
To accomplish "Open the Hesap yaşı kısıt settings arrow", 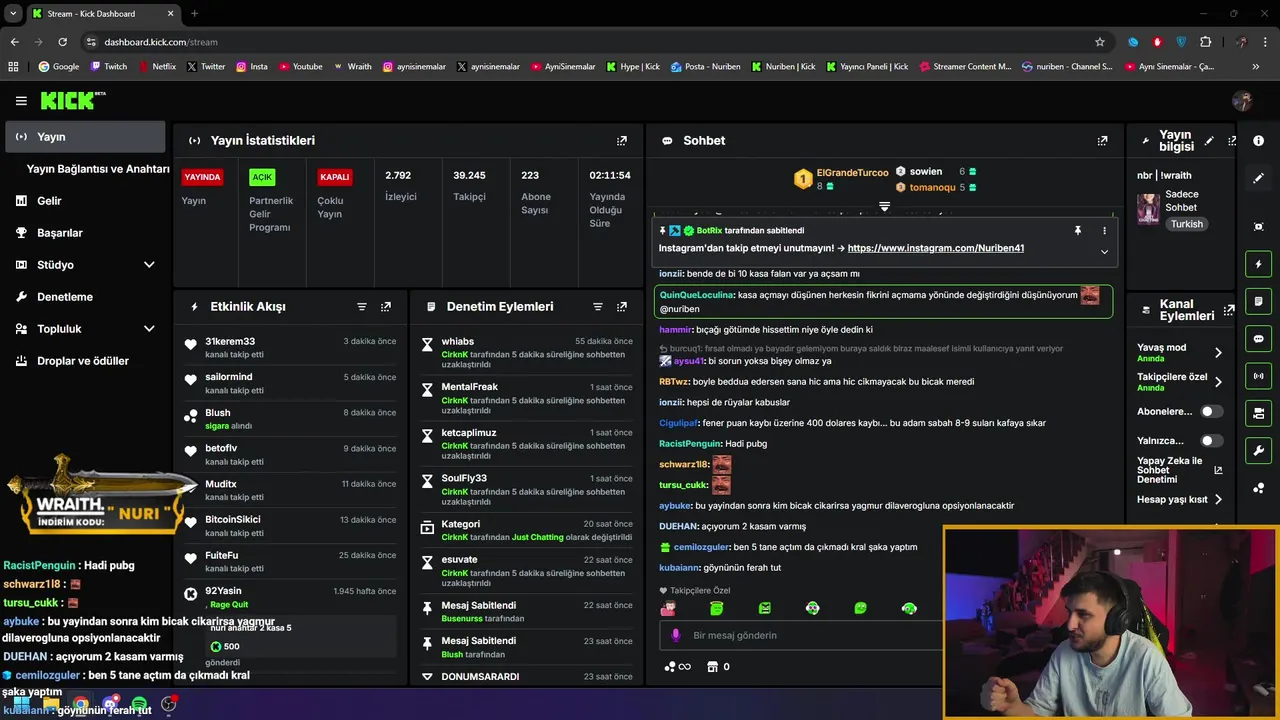I will 1218,499.
